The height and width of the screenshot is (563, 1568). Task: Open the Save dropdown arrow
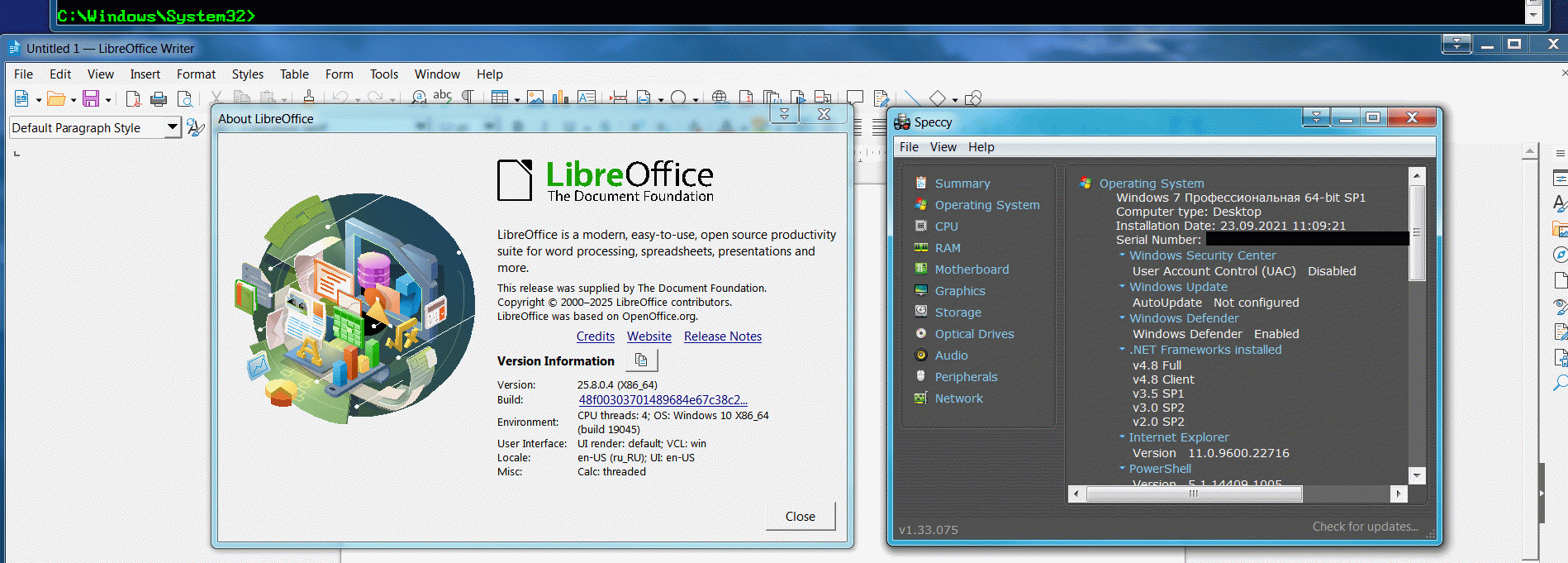click(108, 100)
